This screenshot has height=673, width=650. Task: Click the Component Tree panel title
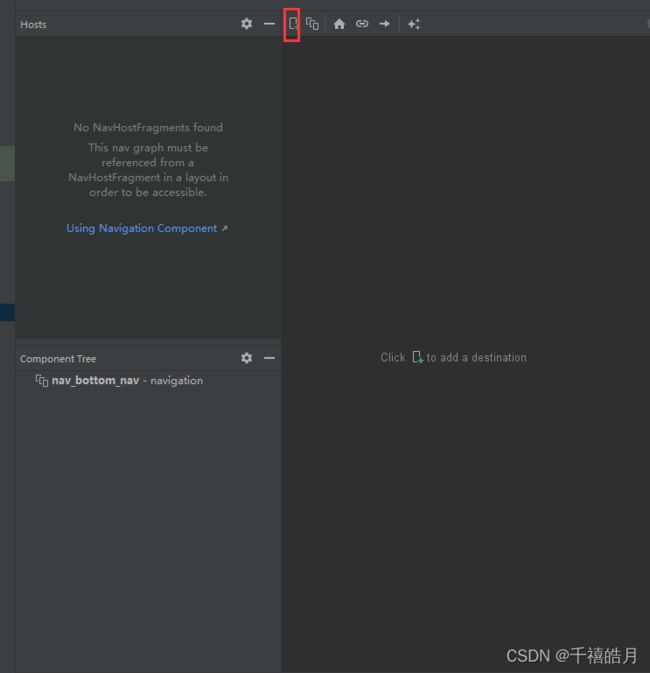coord(58,358)
